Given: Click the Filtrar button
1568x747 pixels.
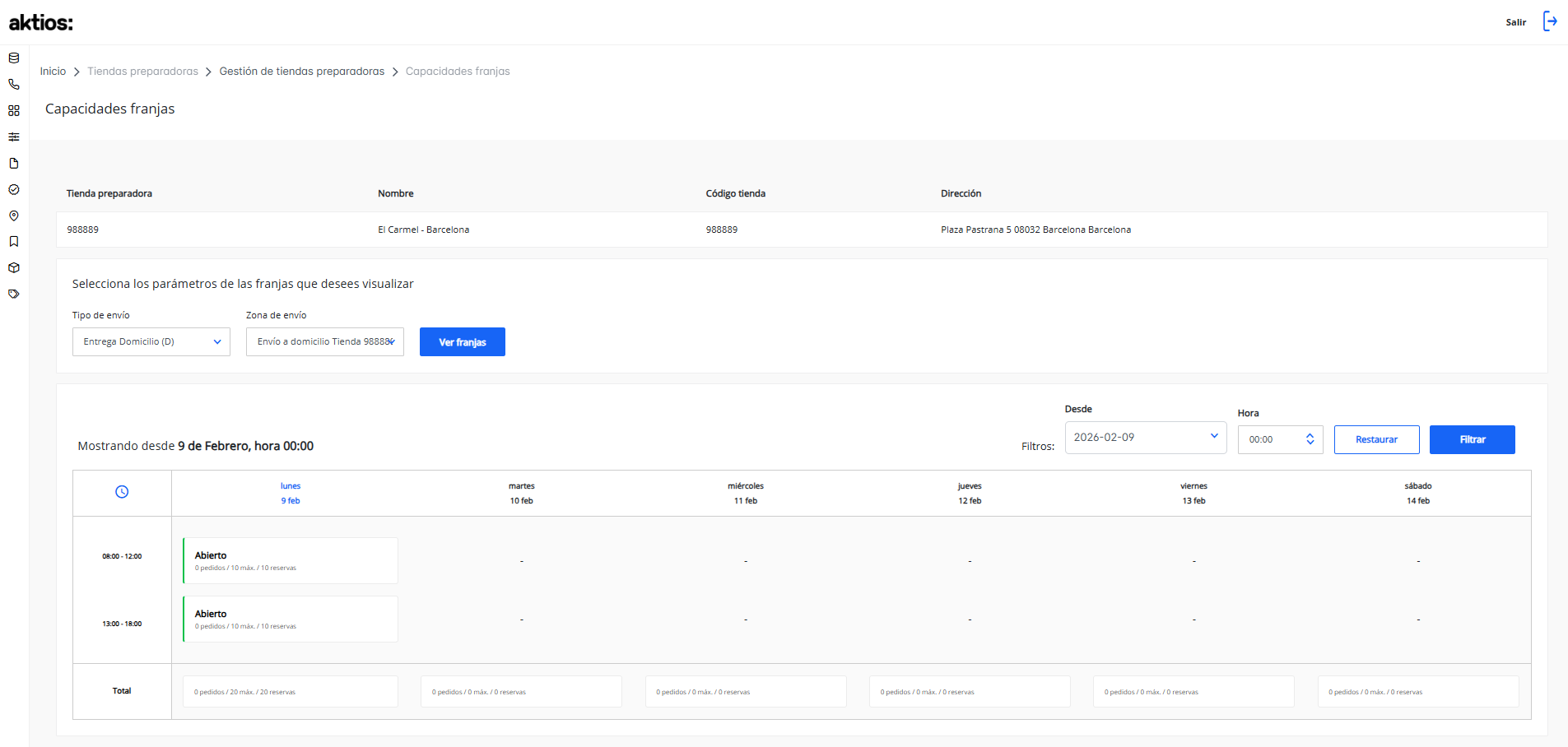Looking at the screenshot, I should tap(1473, 439).
